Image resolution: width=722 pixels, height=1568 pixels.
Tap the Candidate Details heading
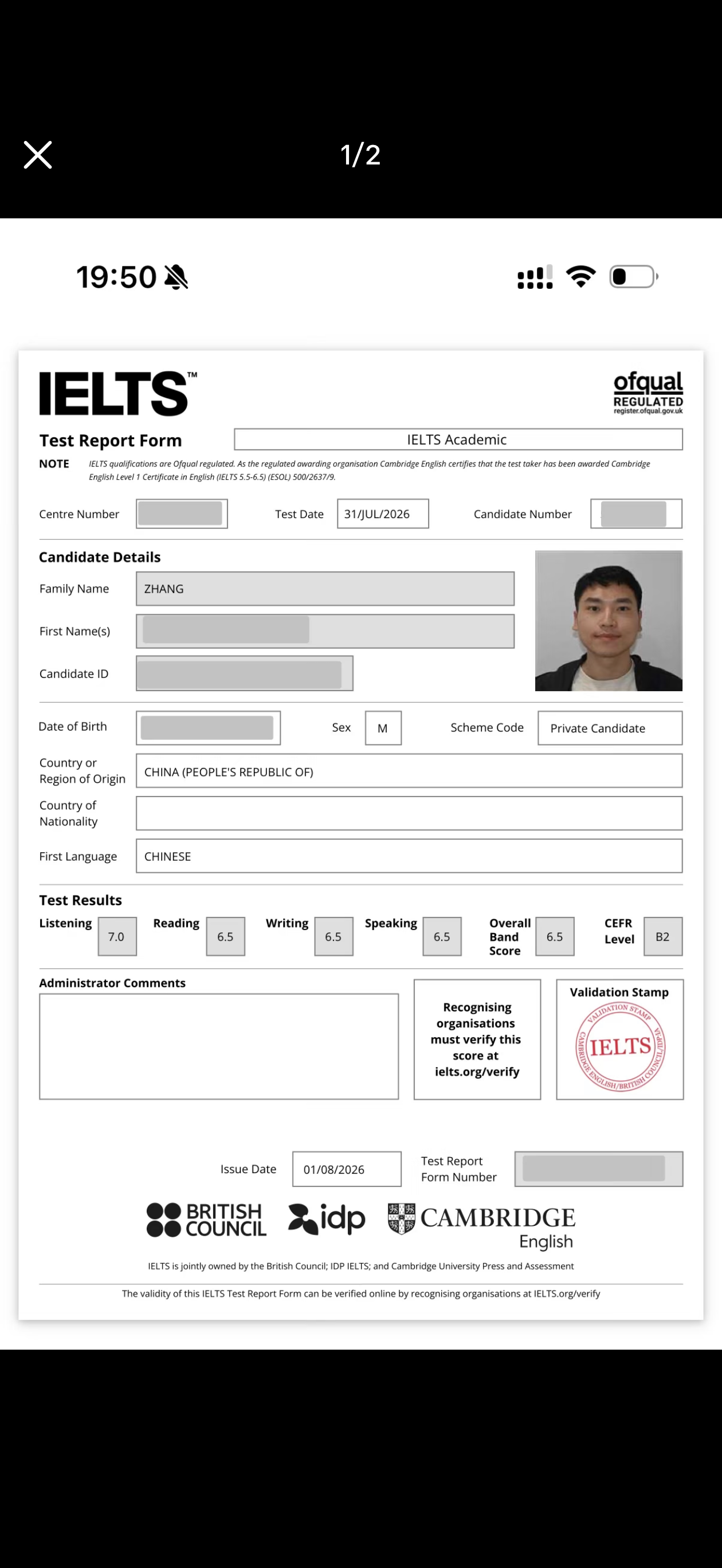(x=100, y=557)
